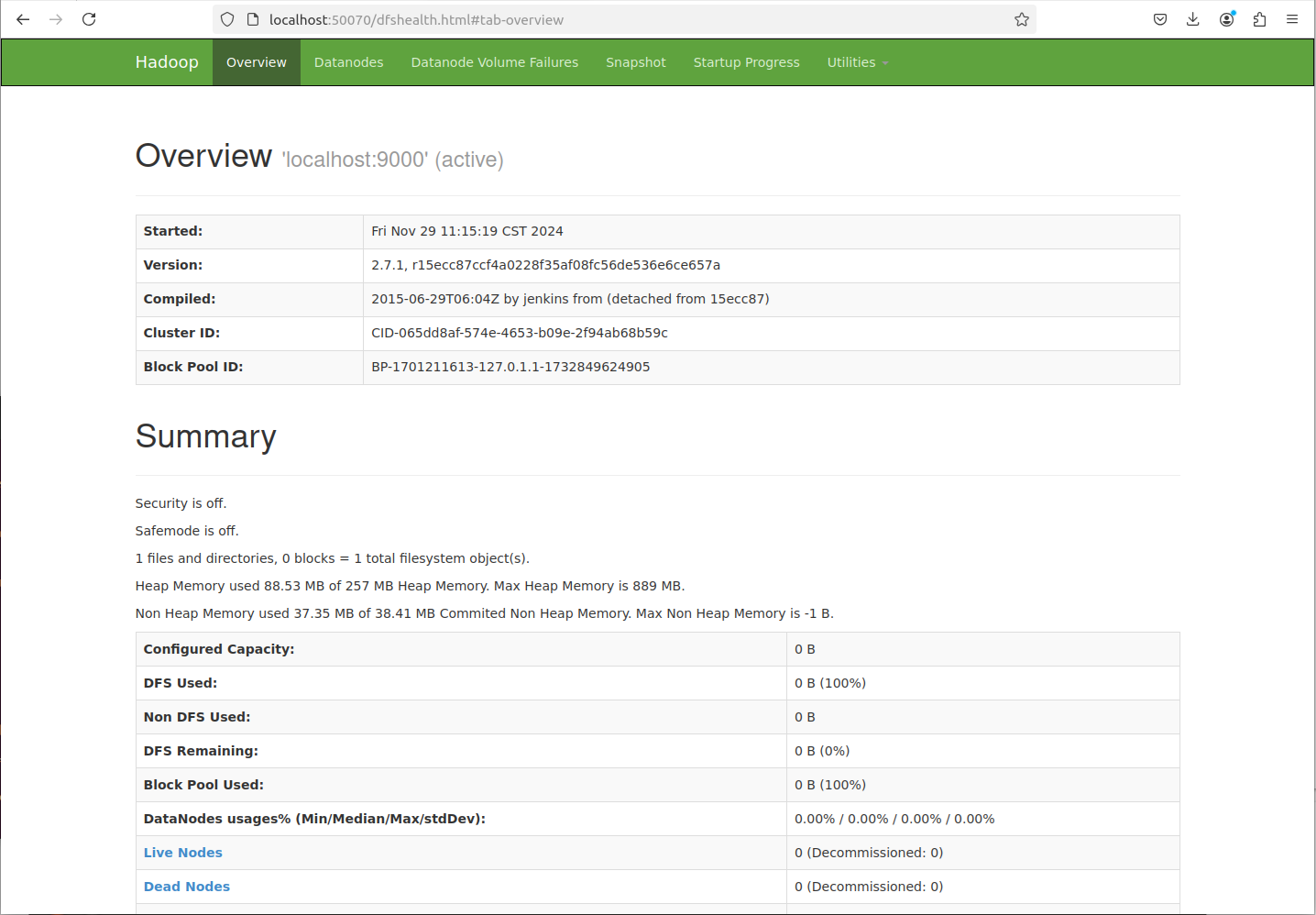Viewport: 1316px width, 915px height.
Task: Click block pool ID 'BP-1701211613-127.0.1.1-1732849624905'
Action: click(x=510, y=367)
